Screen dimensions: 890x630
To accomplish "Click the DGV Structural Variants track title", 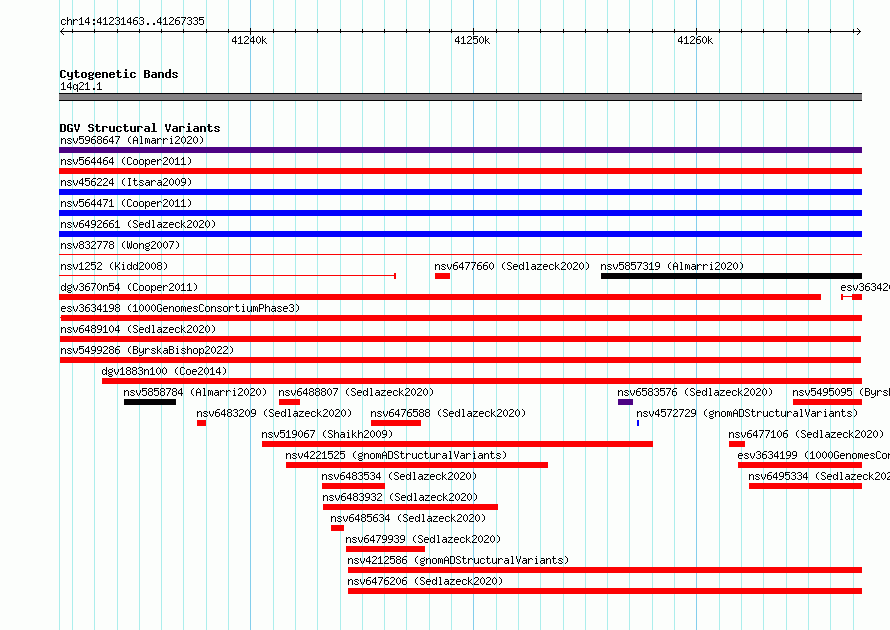I will (x=140, y=128).
